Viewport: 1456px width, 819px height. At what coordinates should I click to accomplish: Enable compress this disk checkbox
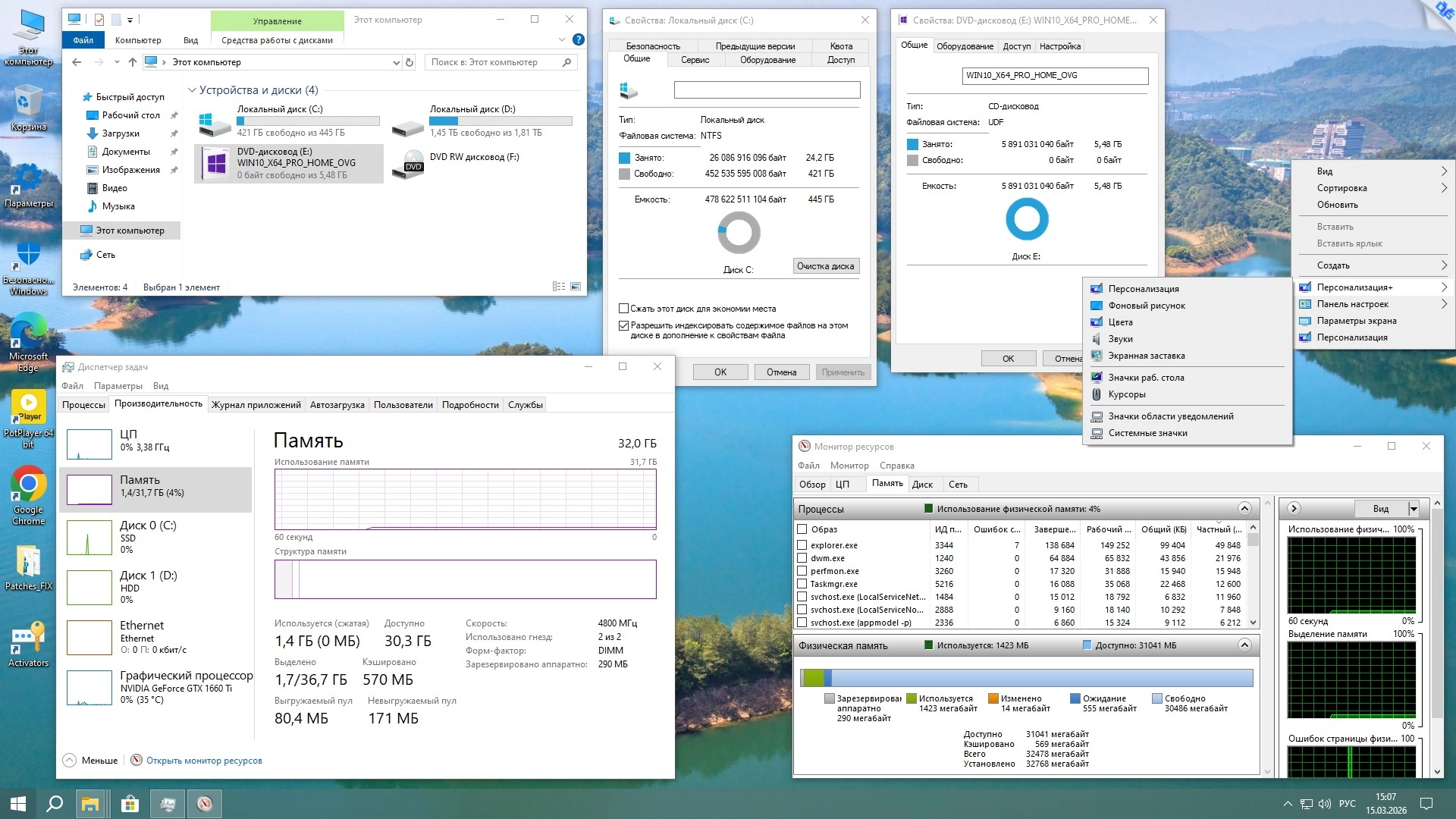pyautogui.click(x=623, y=309)
